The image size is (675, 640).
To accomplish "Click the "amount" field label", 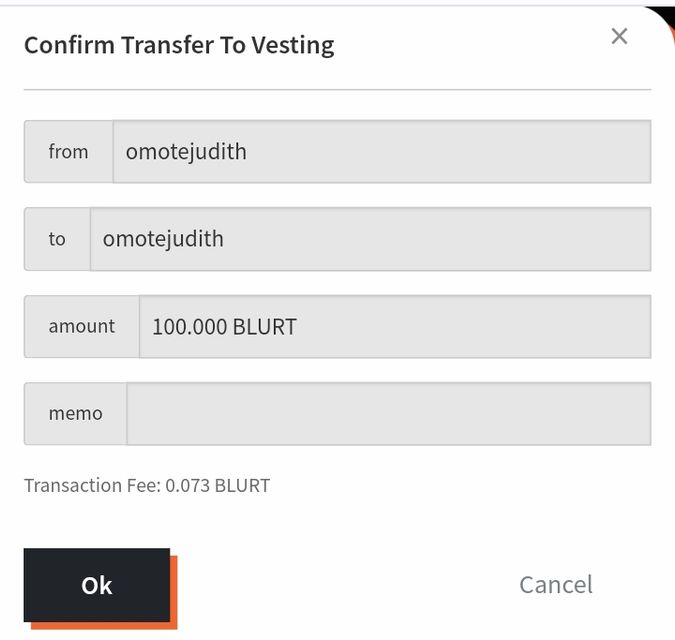I will (81, 326).
